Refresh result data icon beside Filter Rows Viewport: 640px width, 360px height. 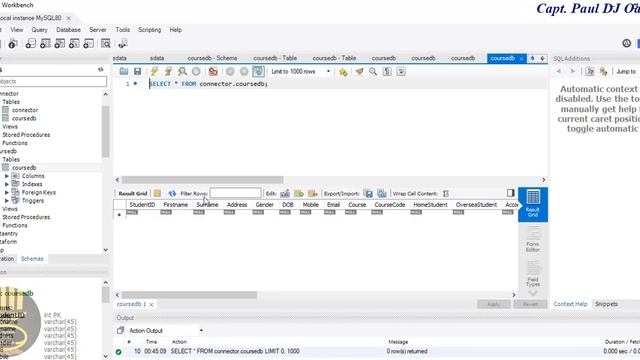coord(172,193)
